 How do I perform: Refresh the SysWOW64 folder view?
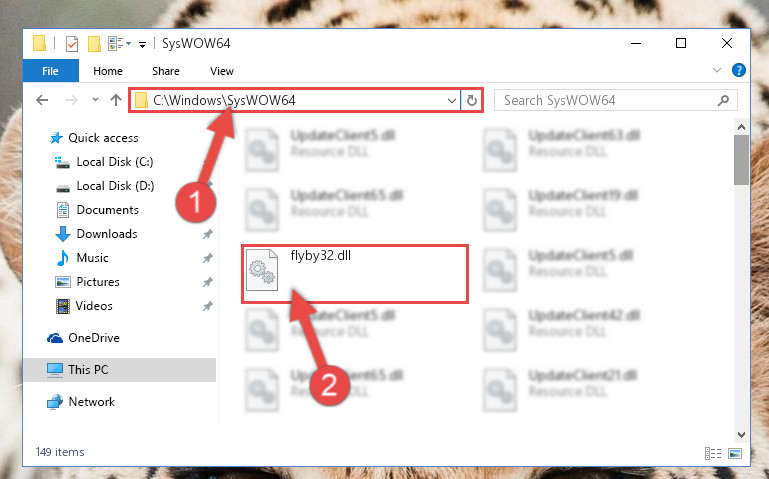[472, 101]
